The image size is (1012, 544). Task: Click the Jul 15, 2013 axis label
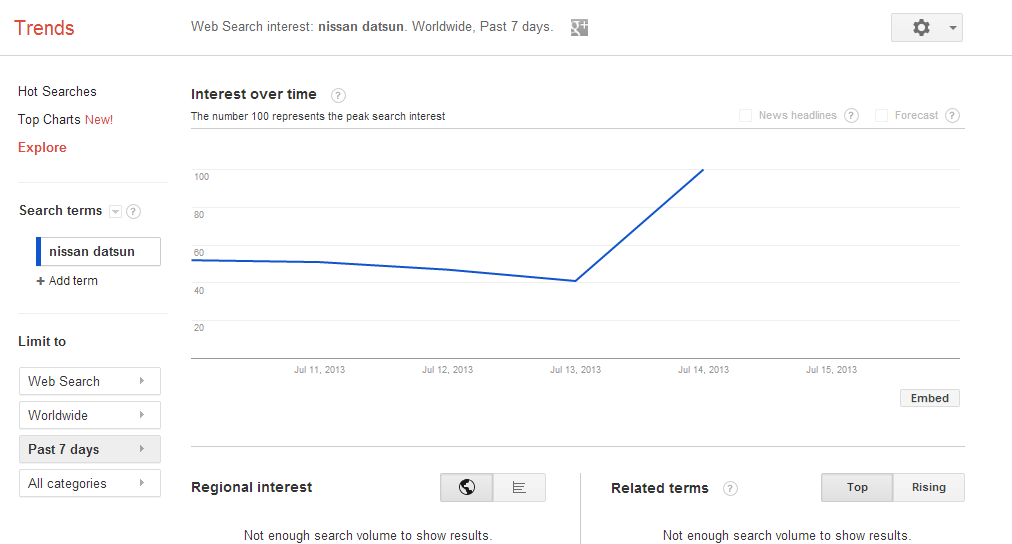(831, 370)
